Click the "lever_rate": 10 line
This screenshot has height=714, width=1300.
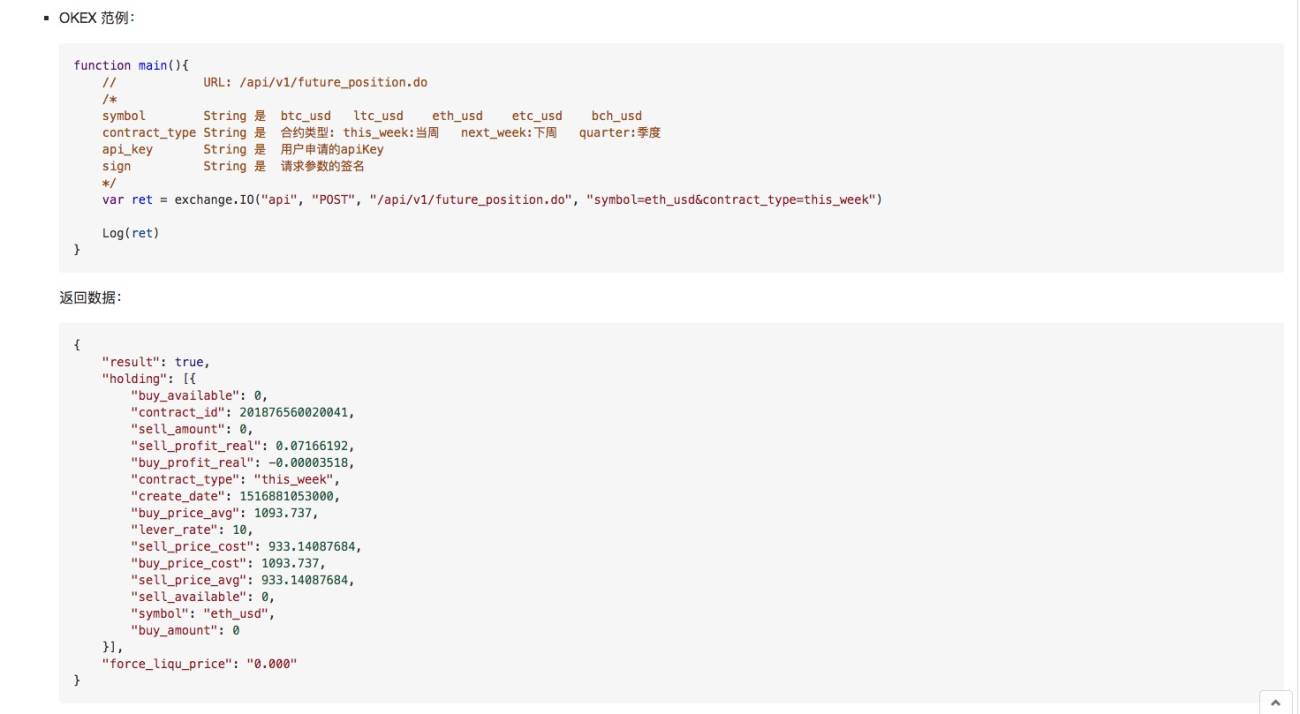(192, 529)
